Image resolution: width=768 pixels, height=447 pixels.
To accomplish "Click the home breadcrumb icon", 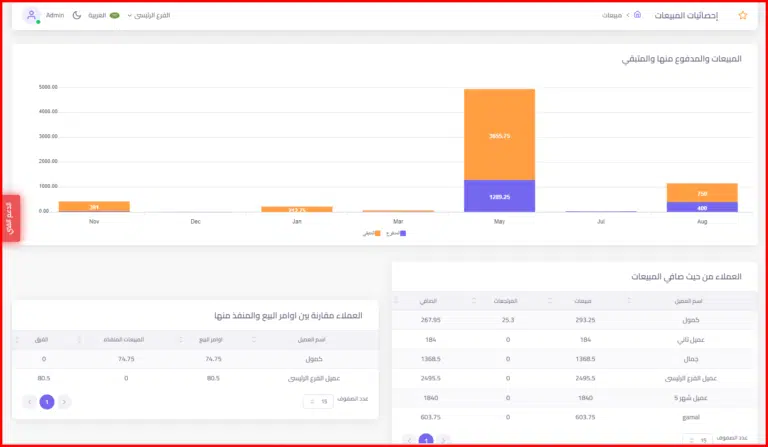I will click(637, 15).
